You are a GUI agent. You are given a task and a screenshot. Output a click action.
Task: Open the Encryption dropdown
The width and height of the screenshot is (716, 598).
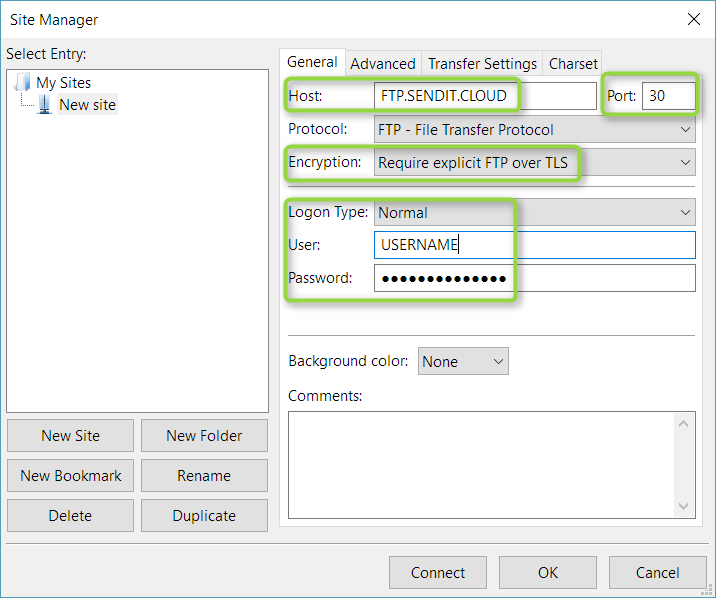pyautogui.click(x=535, y=163)
